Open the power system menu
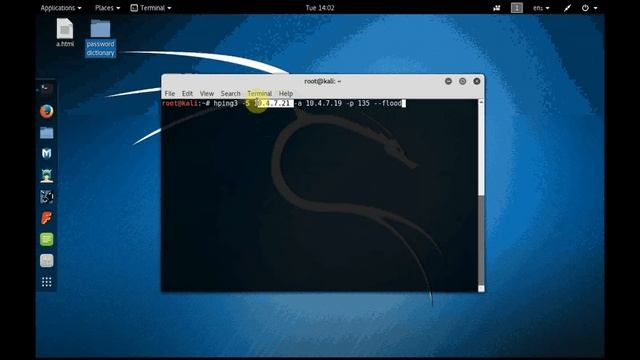This screenshot has width=640, height=360. pos(589,8)
